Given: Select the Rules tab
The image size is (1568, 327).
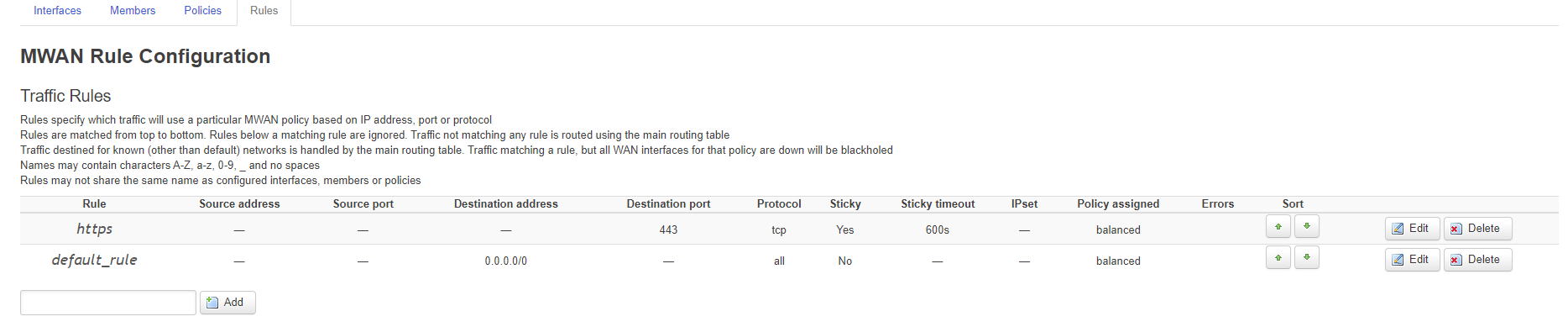Looking at the screenshot, I should click(264, 11).
